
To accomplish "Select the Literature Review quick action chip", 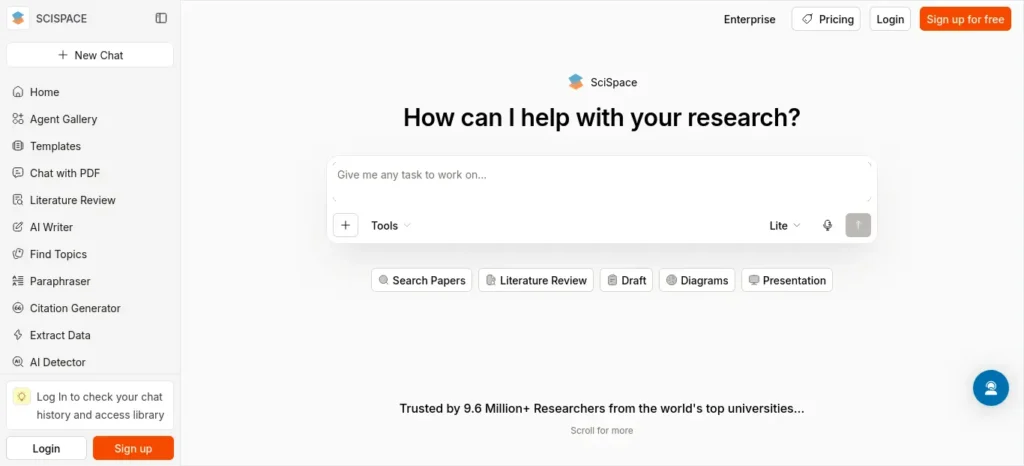I will tap(536, 280).
